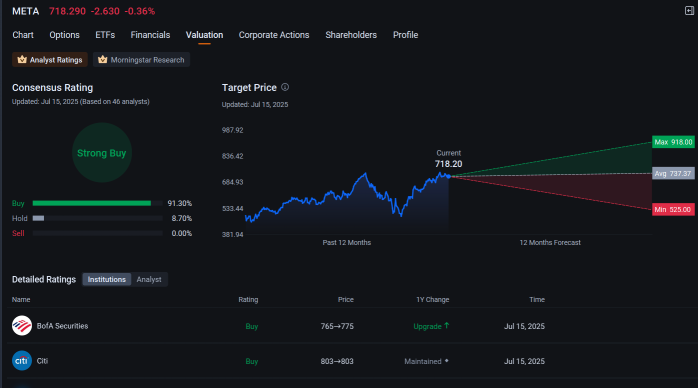698x388 pixels.
Task: Select the Analyst Ratings button
Action: (50, 60)
